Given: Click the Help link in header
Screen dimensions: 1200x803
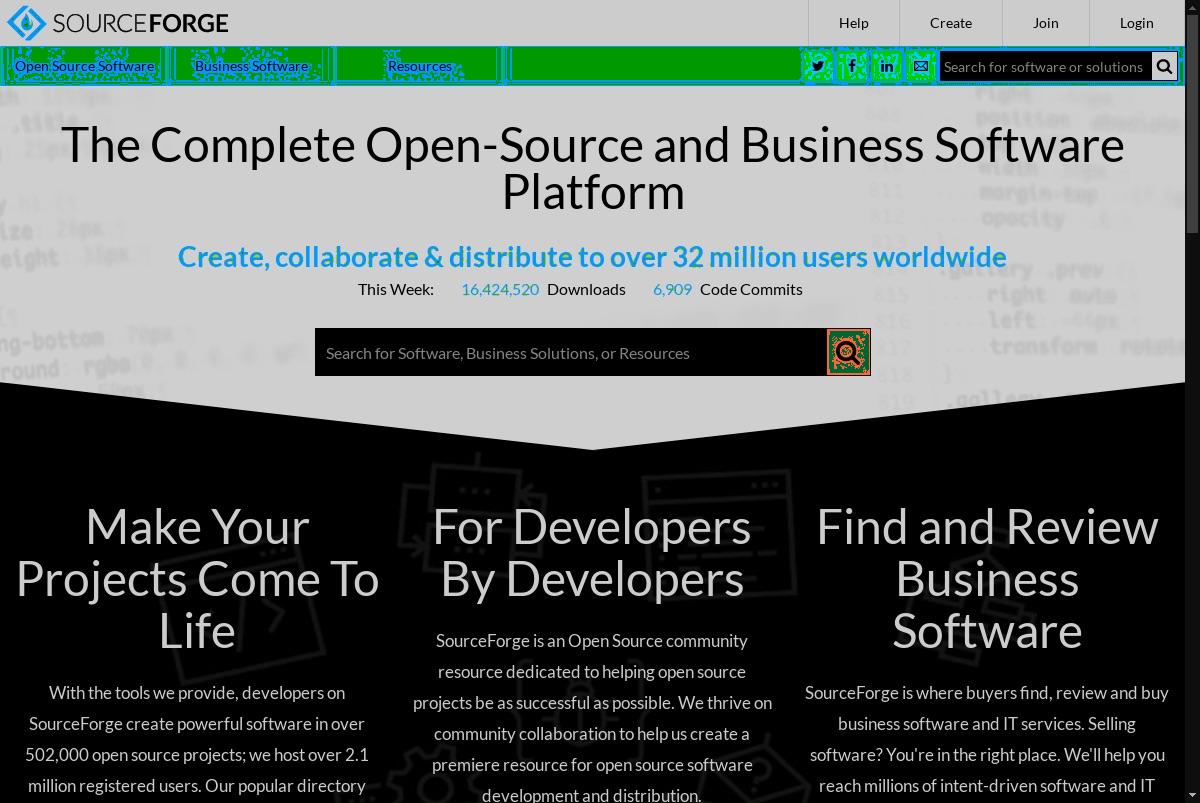Looking at the screenshot, I should tap(854, 23).
